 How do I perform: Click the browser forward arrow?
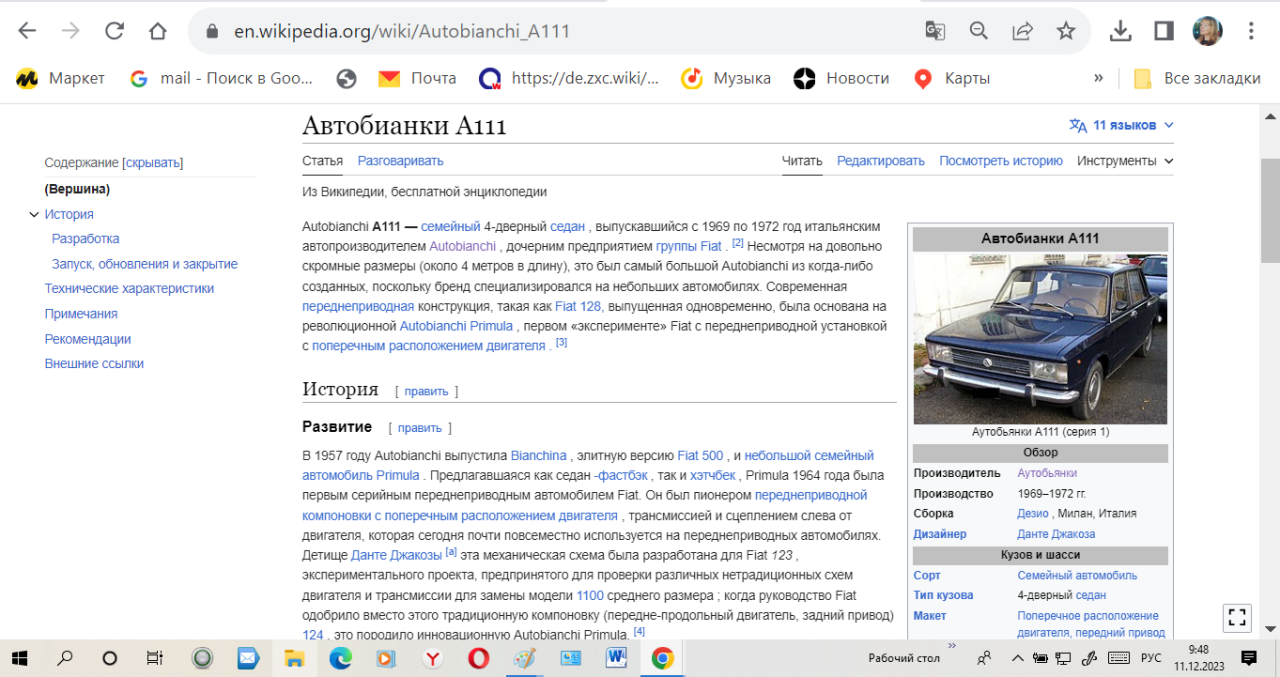click(x=70, y=31)
